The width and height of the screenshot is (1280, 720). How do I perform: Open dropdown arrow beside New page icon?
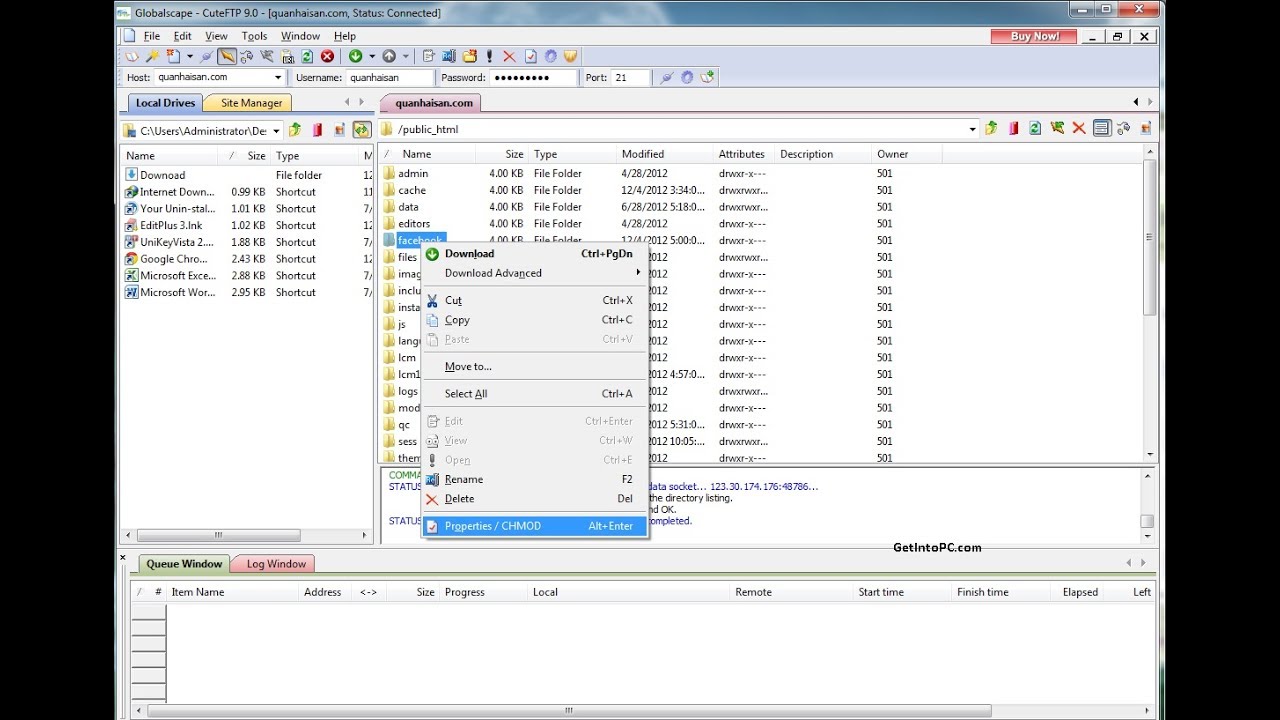coord(190,57)
